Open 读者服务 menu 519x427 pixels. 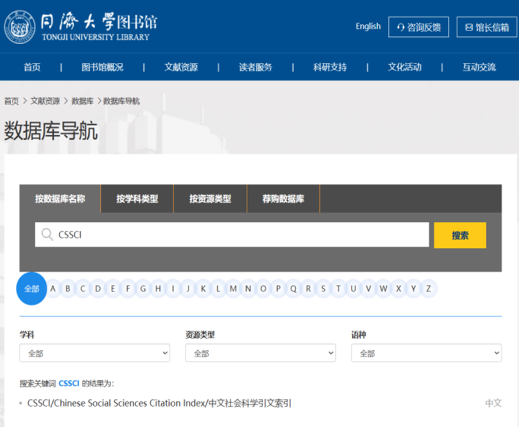[255, 67]
